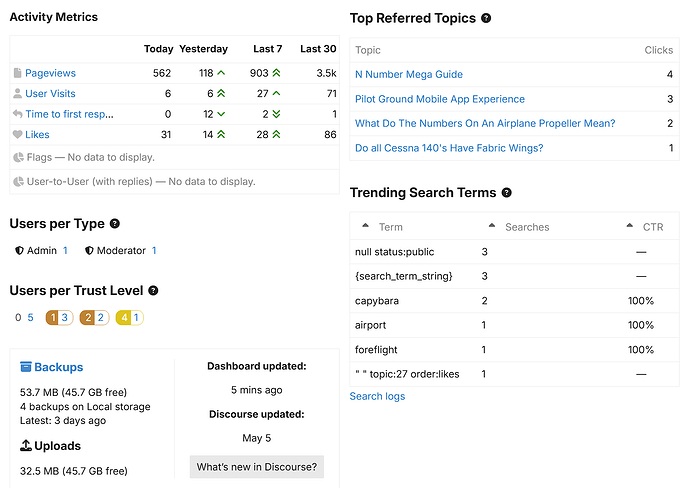Open the Search logs link
The height and width of the screenshot is (488, 690).
click(x=377, y=396)
